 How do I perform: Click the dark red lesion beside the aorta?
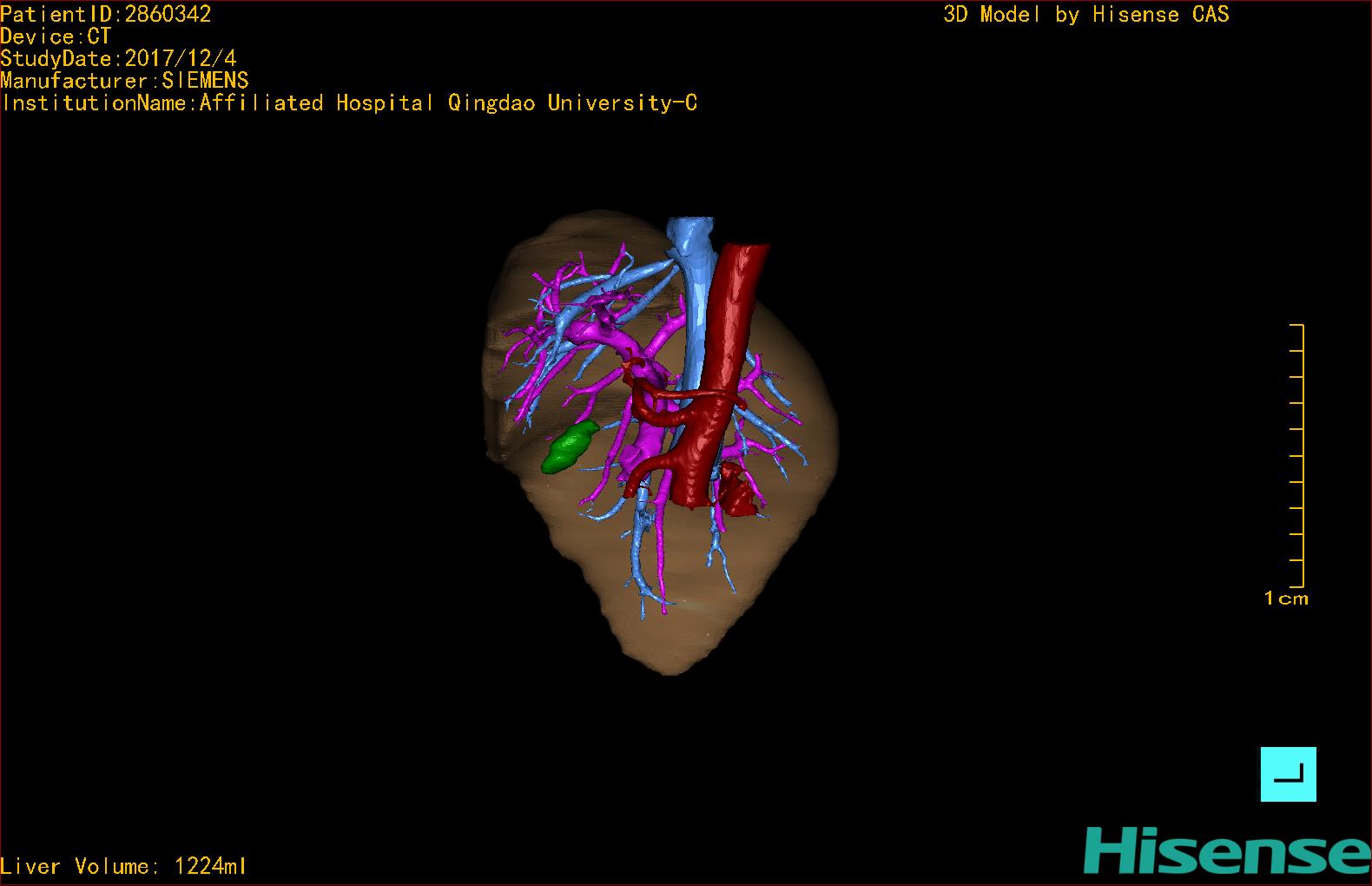[737, 490]
